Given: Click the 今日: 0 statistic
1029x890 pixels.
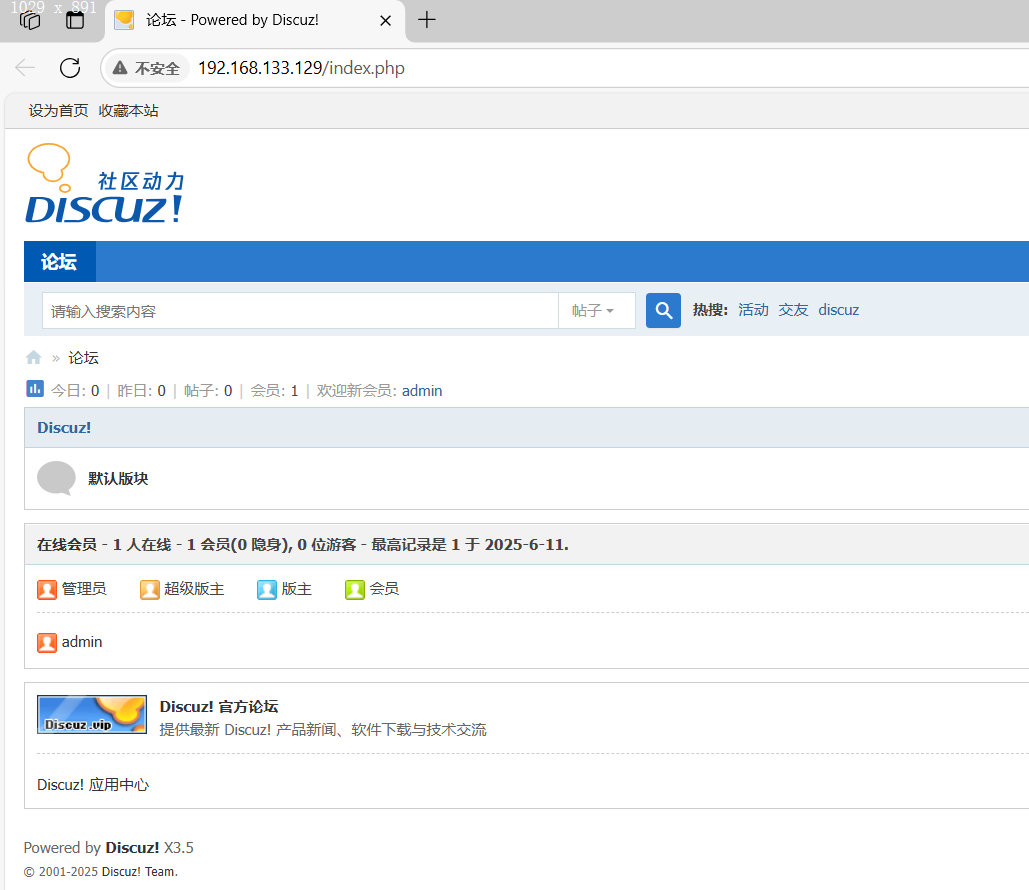Looking at the screenshot, I should coord(75,391).
